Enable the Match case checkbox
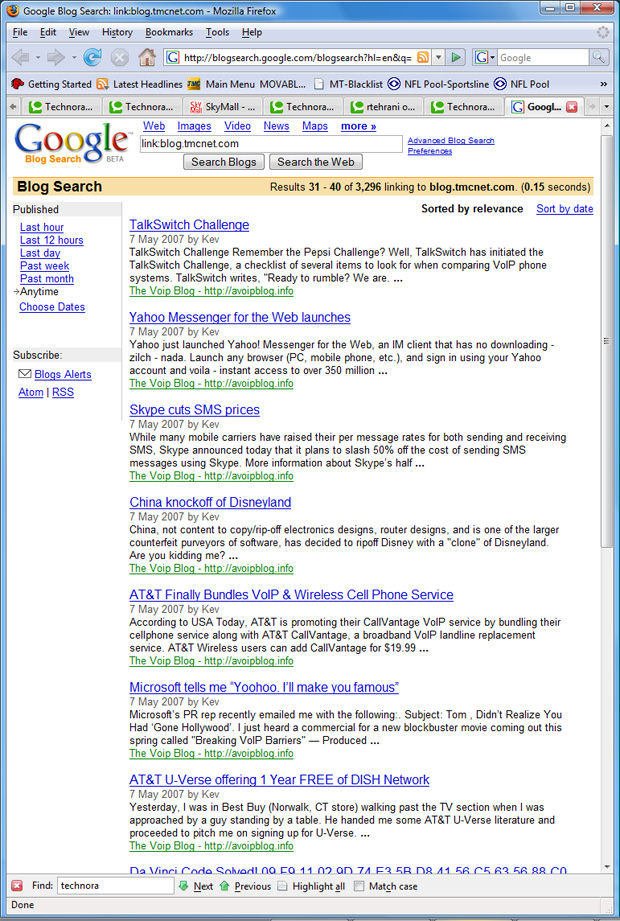The height and width of the screenshot is (921, 620). pyautogui.click(x=359, y=886)
